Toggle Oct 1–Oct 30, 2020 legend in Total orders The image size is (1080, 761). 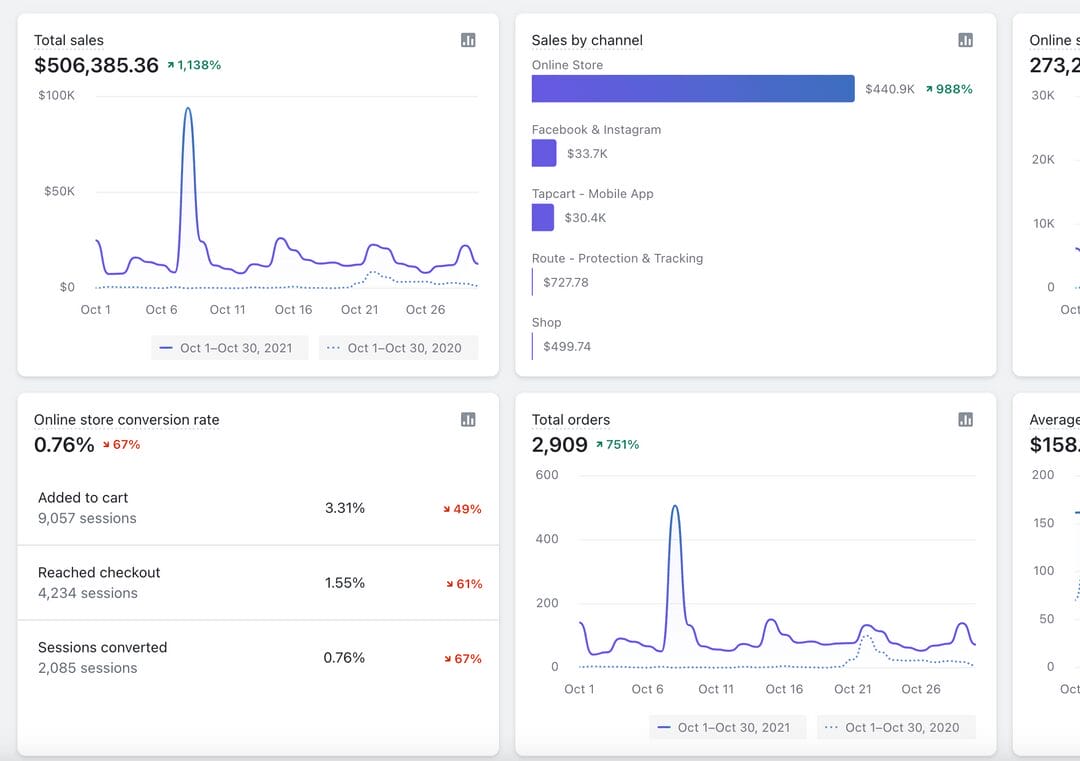point(895,727)
